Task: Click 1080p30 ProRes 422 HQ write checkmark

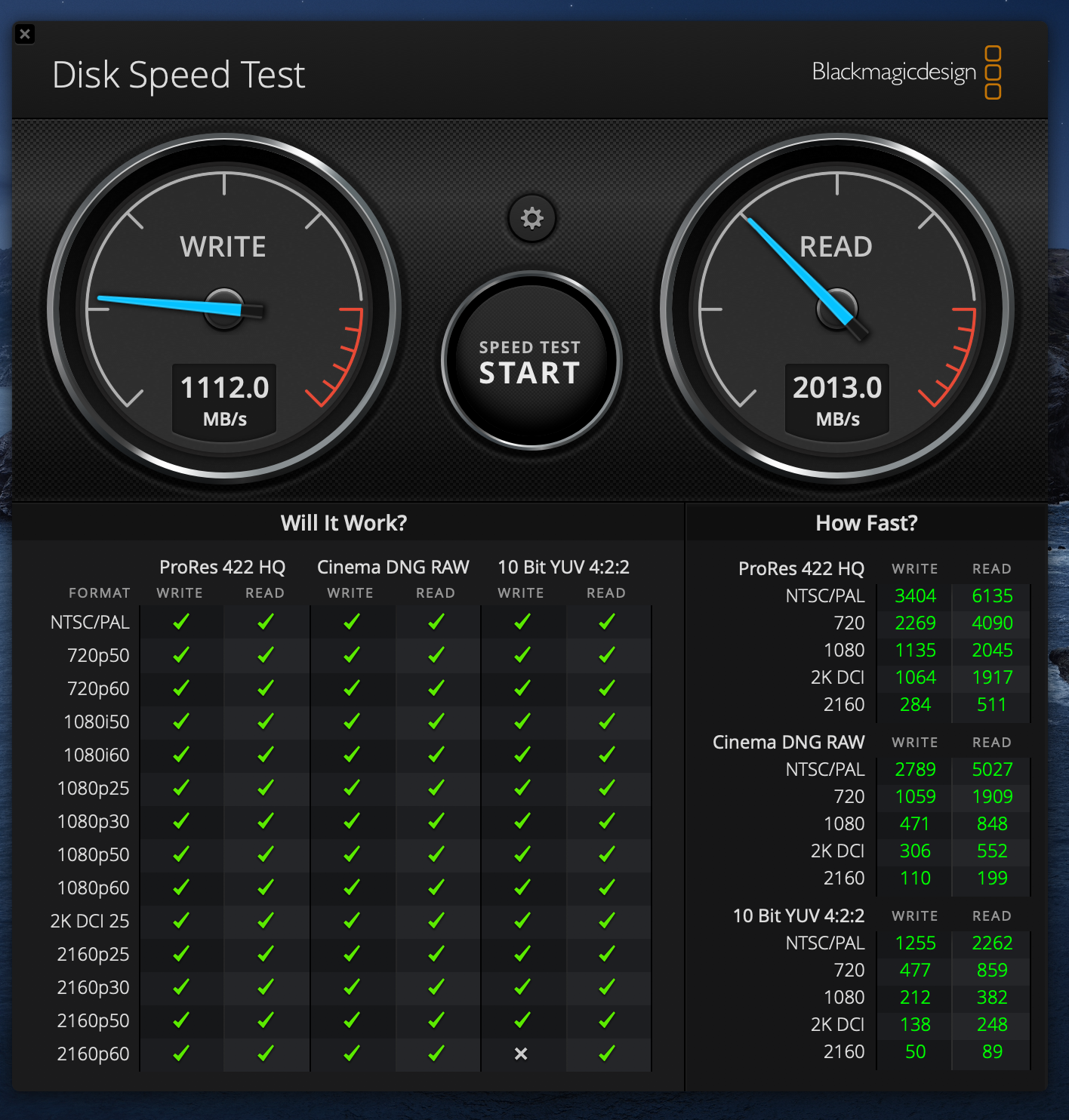Action: (181, 821)
